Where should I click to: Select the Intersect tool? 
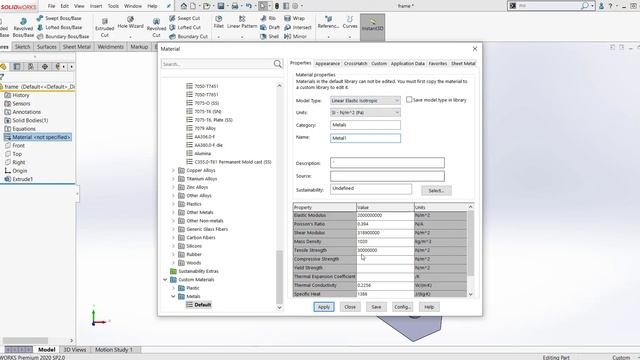click(298, 27)
